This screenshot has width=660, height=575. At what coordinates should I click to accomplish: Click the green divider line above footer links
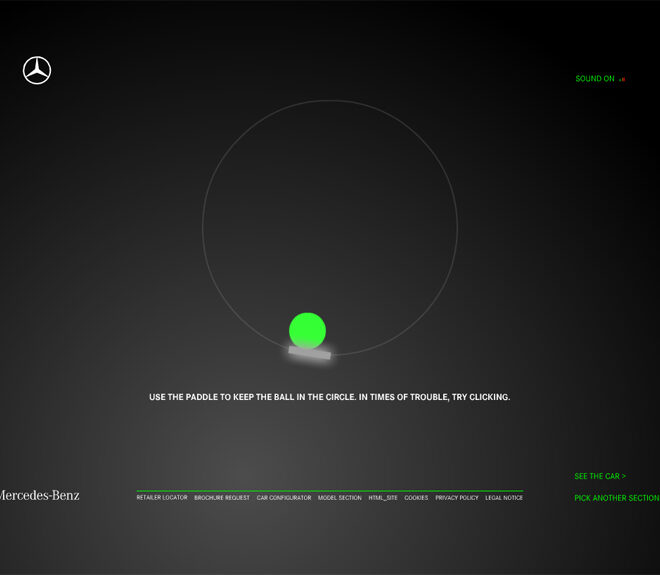coord(330,491)
